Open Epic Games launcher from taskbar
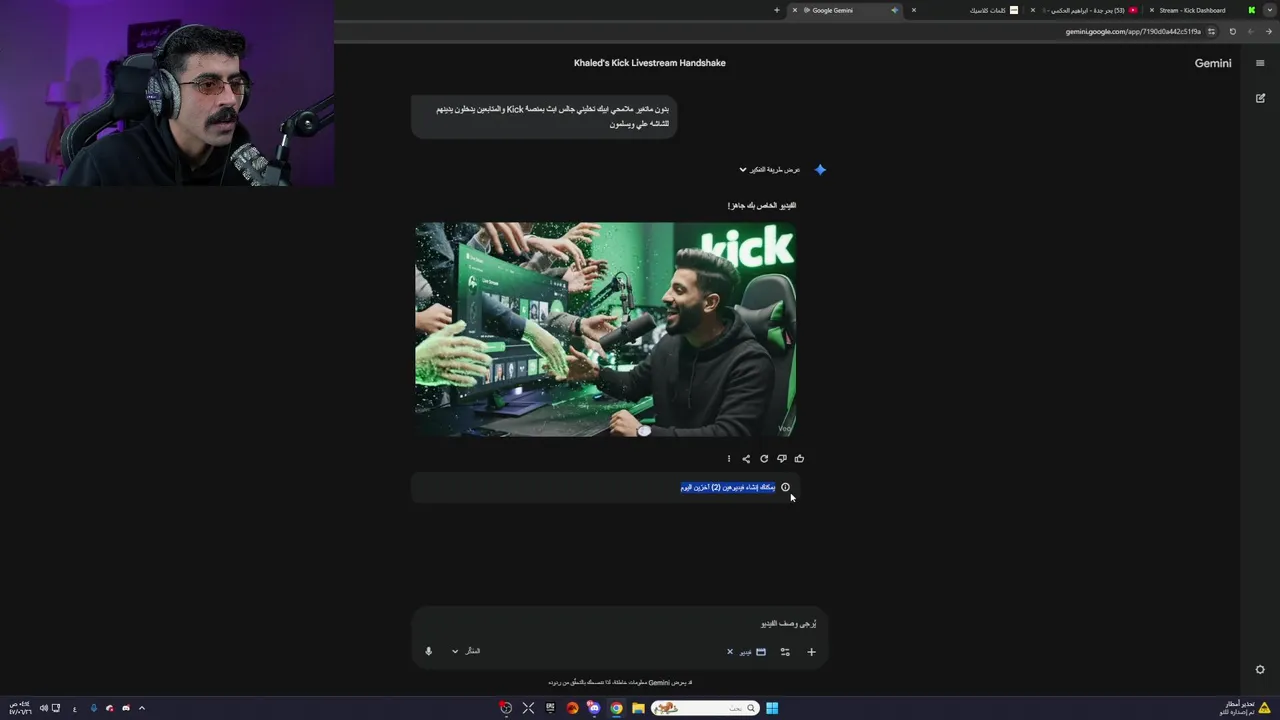Image resolution: width=1280 pixels, height=720 pixels. click(x=550, y=708)
